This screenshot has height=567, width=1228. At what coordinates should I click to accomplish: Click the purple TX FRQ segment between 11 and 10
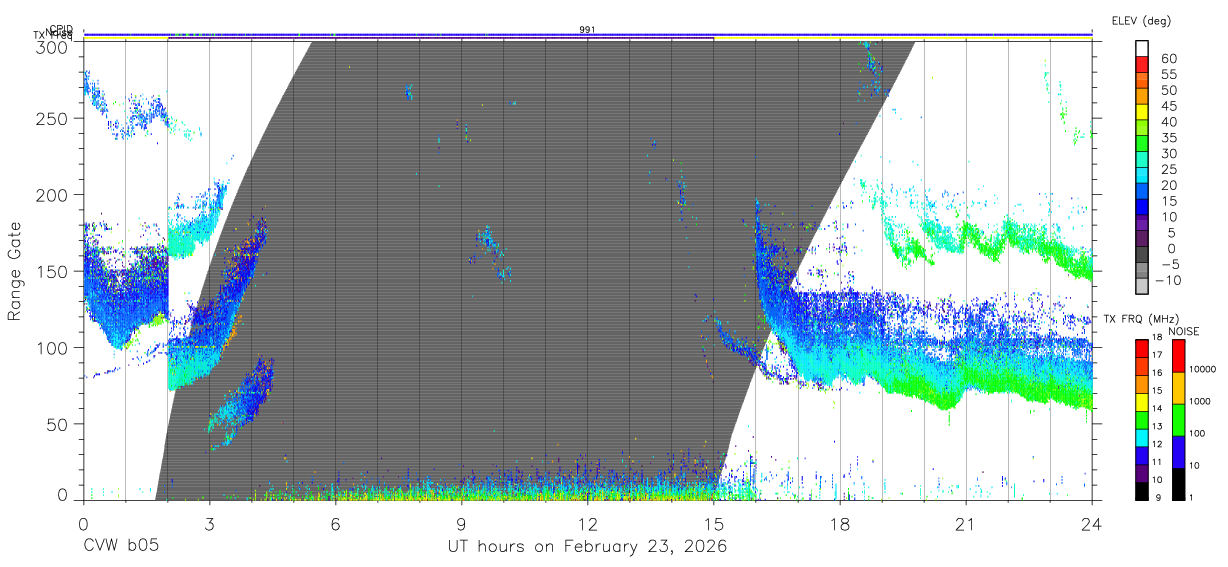pyautogui.click(x=1141, y=472)
